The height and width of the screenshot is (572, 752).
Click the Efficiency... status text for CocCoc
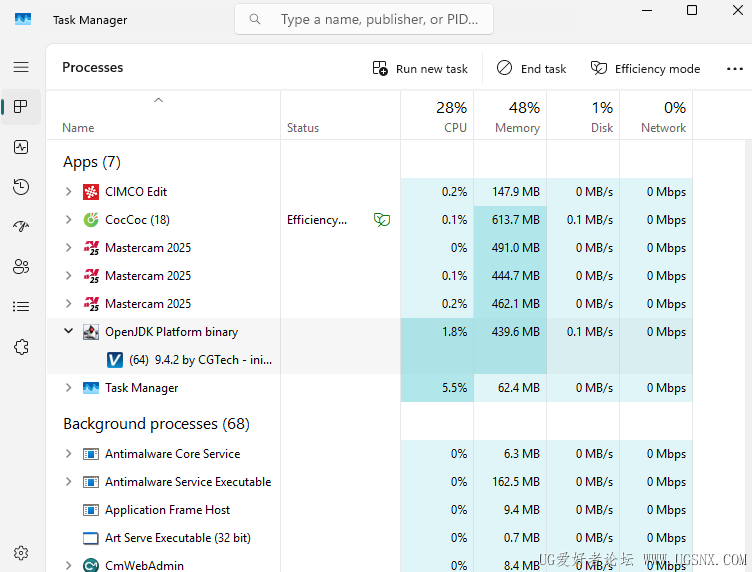click(x=317, y=220)
